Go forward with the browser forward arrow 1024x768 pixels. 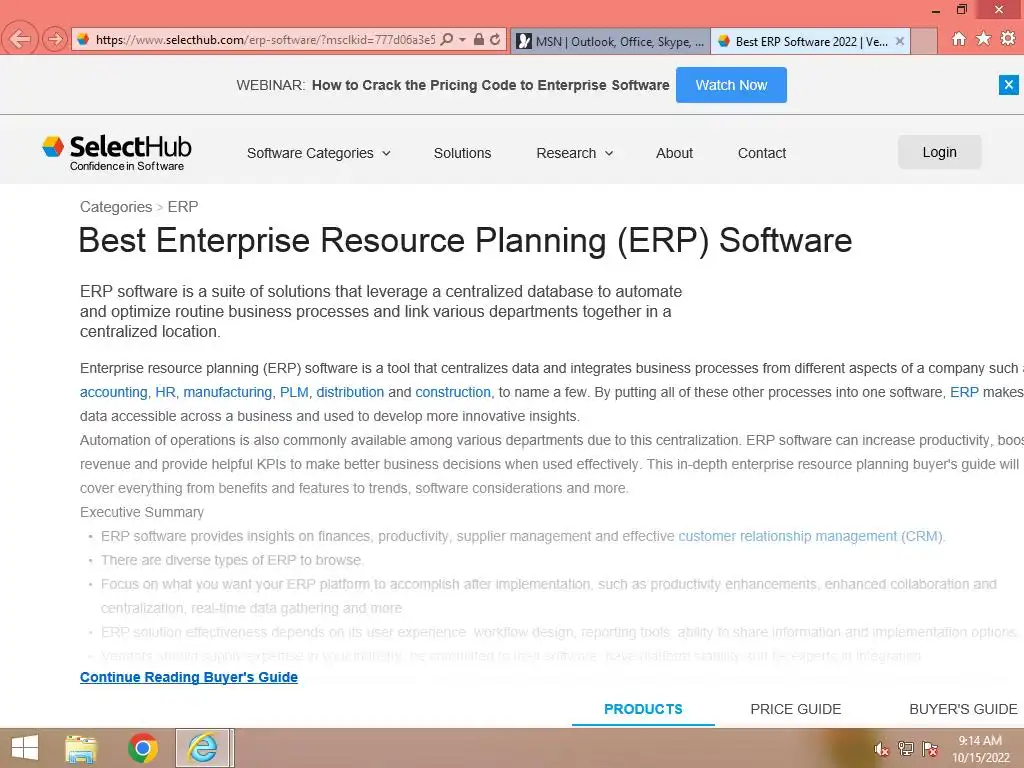click(x=55, y=40)
